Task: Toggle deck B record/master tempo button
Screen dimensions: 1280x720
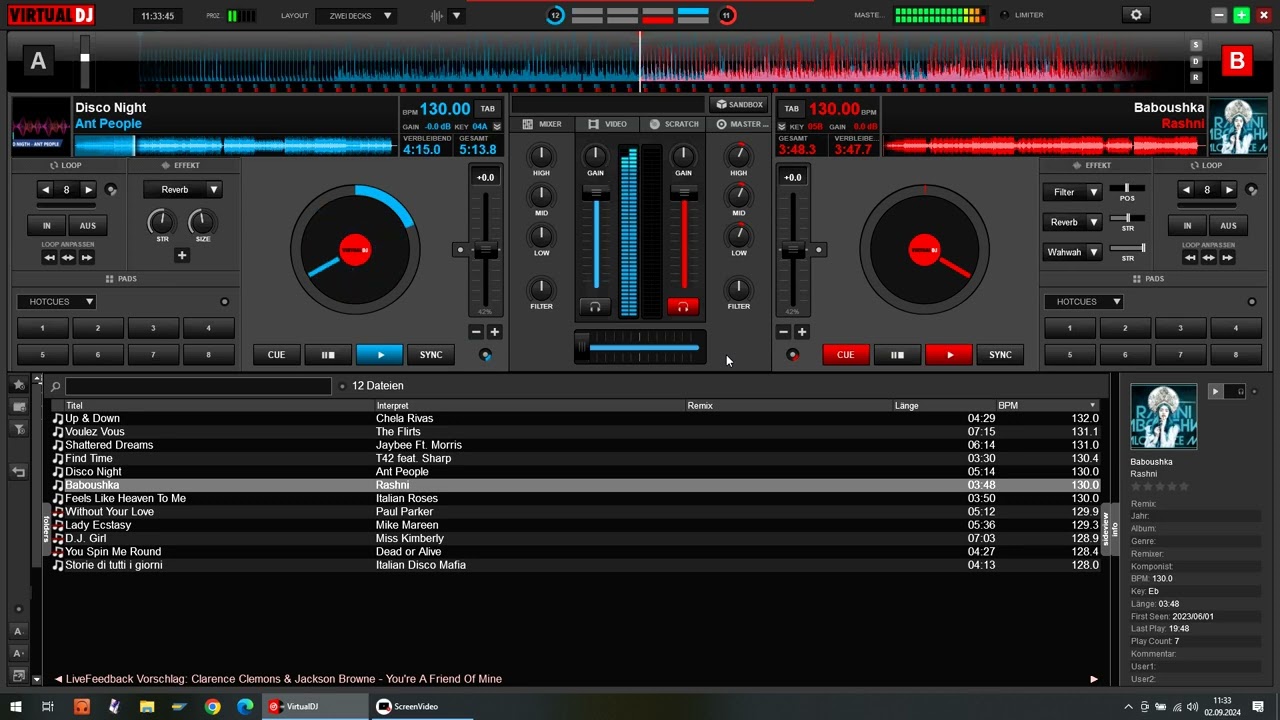Action: [793, 355]
